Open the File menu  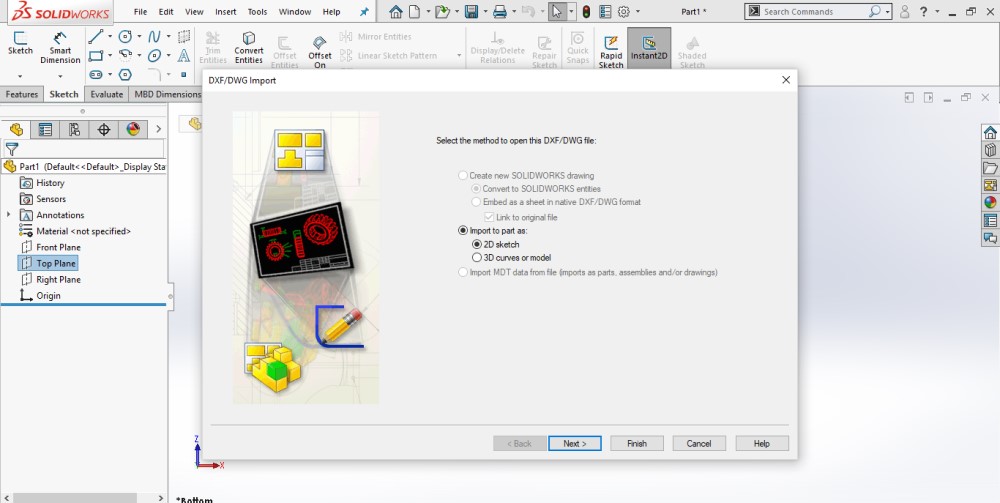(140, 11)
